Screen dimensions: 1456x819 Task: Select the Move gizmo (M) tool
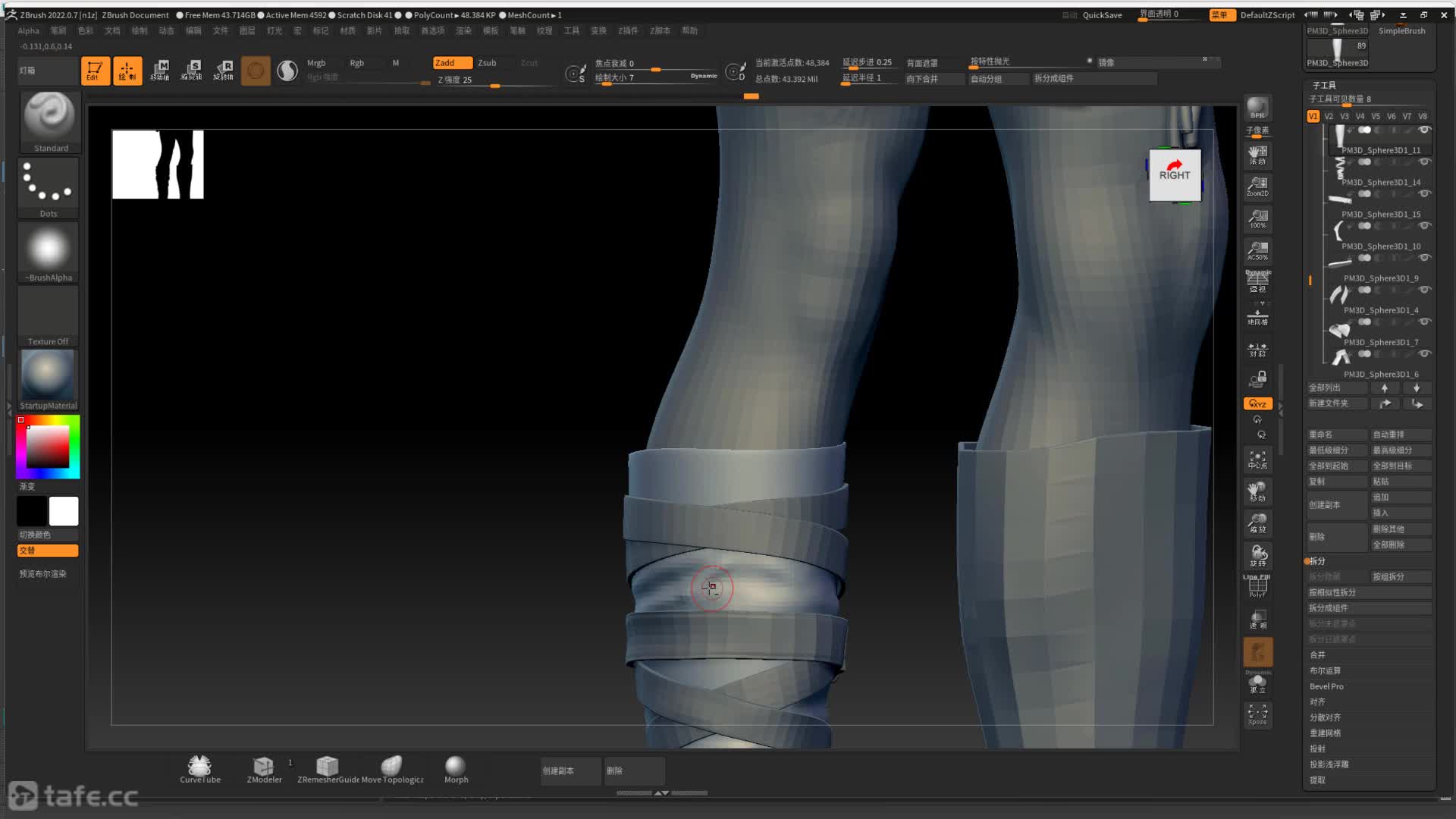click(160, 71)
